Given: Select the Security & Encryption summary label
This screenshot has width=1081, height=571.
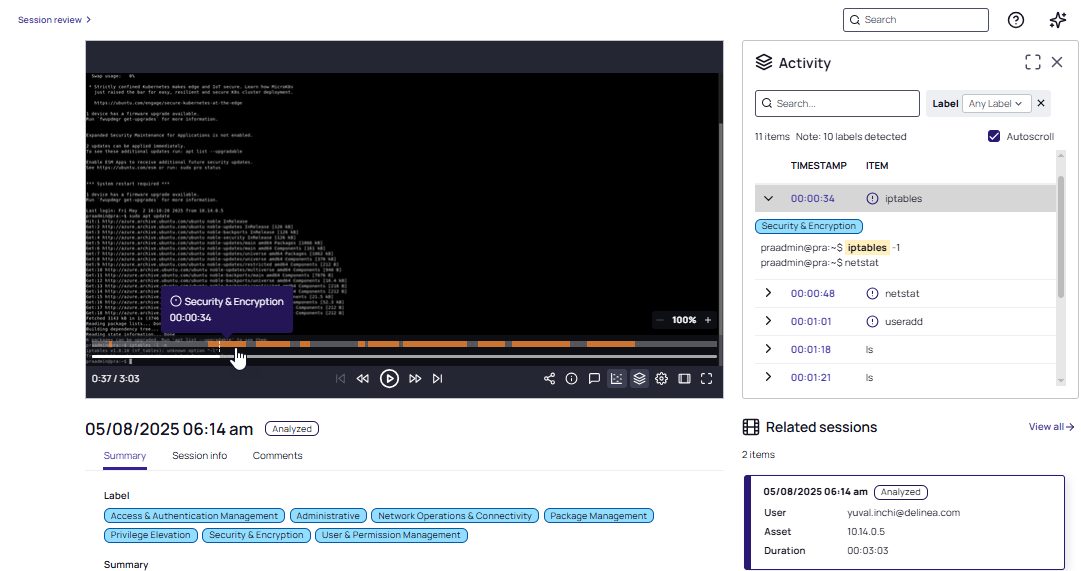Looking at the screenshot, I should (256, 535).
